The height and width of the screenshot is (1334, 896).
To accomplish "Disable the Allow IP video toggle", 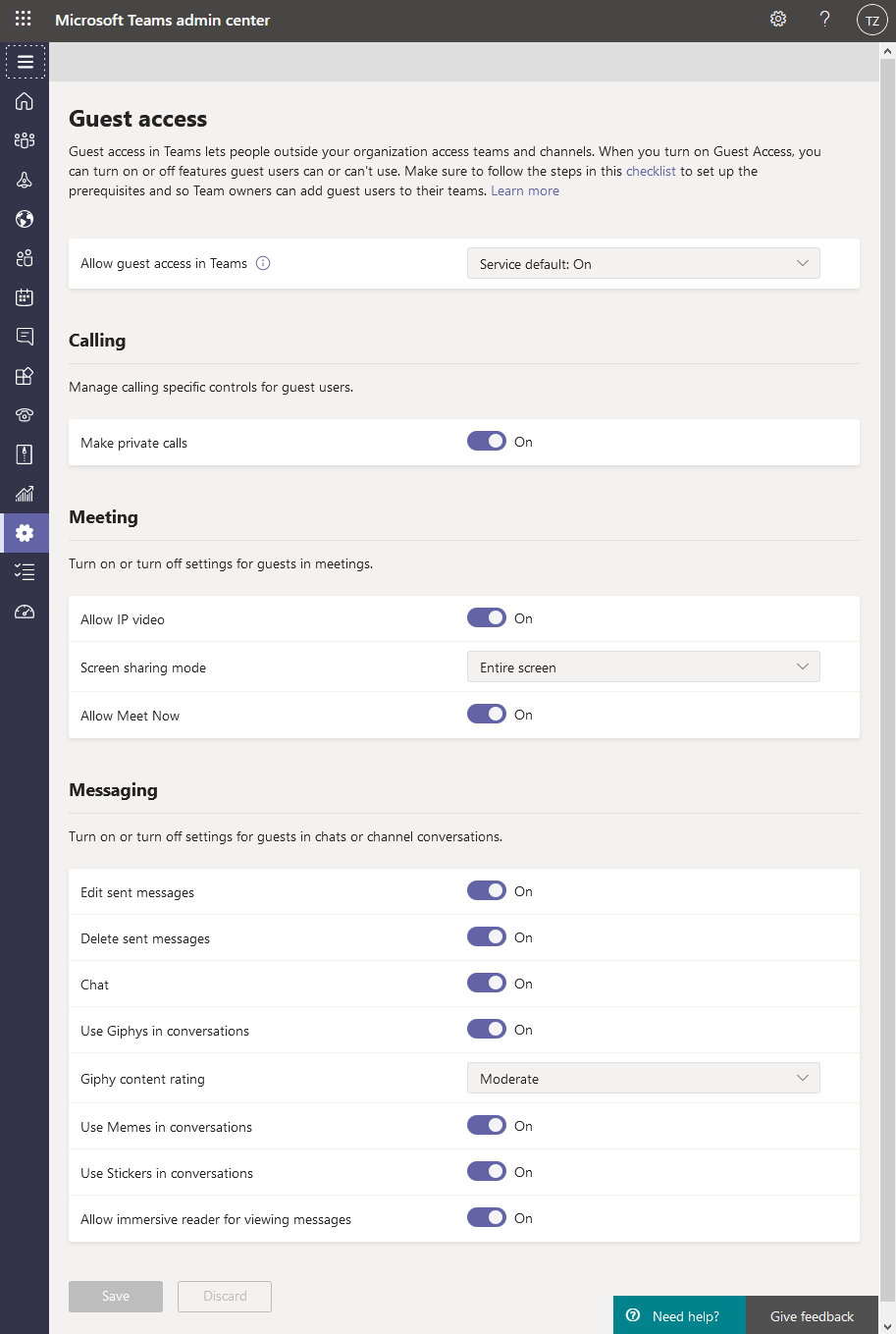I will [x=487, y=618].
